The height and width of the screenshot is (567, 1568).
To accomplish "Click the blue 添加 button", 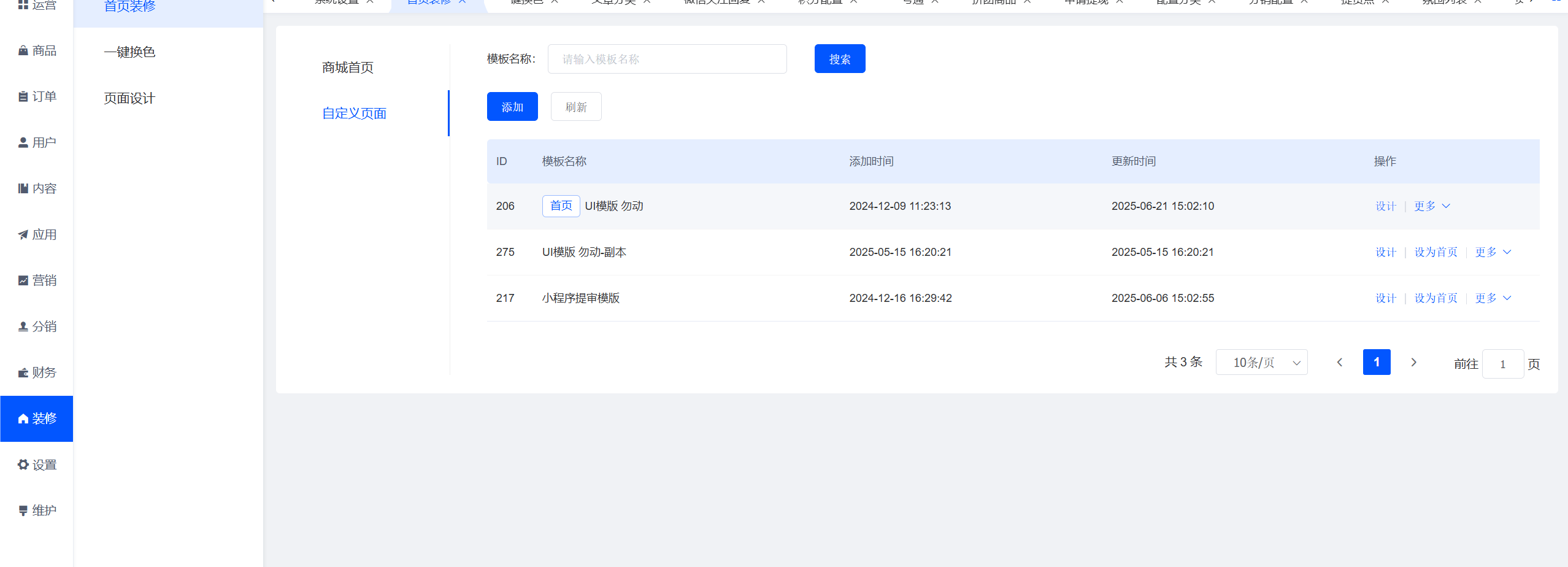I will tap(512, 107).
